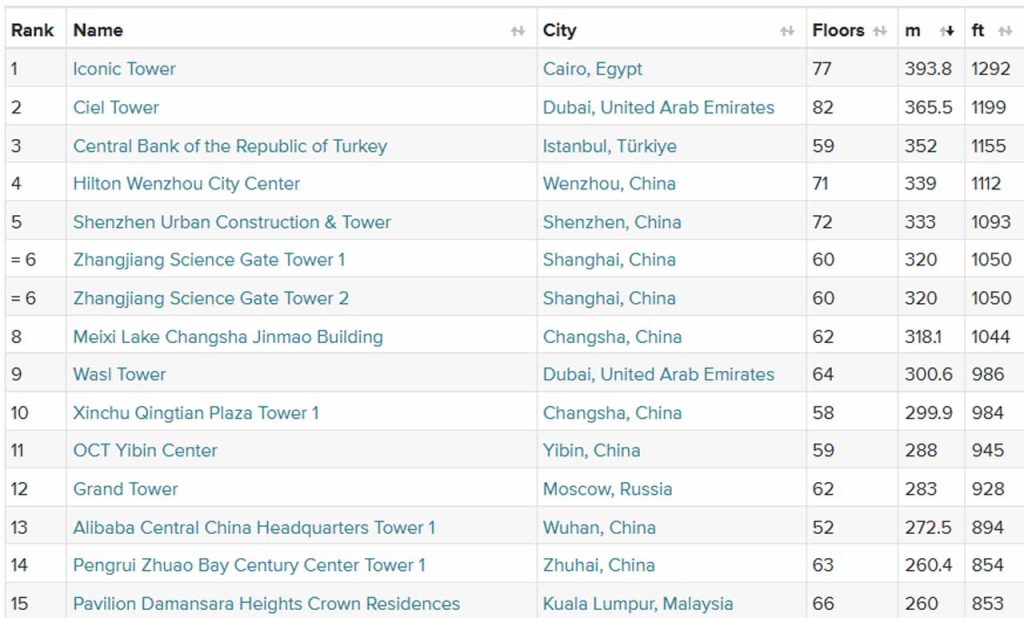Click the Zhuhai, China city link
Screen dimensions: 1024x618
(598, 564)
